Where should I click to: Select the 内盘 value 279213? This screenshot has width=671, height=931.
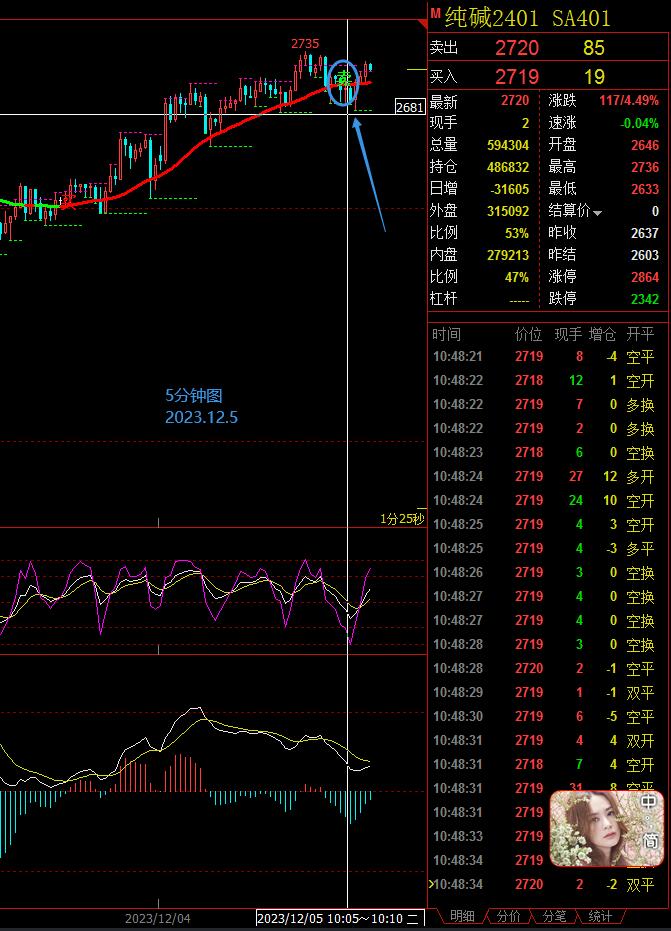(508, 255)
